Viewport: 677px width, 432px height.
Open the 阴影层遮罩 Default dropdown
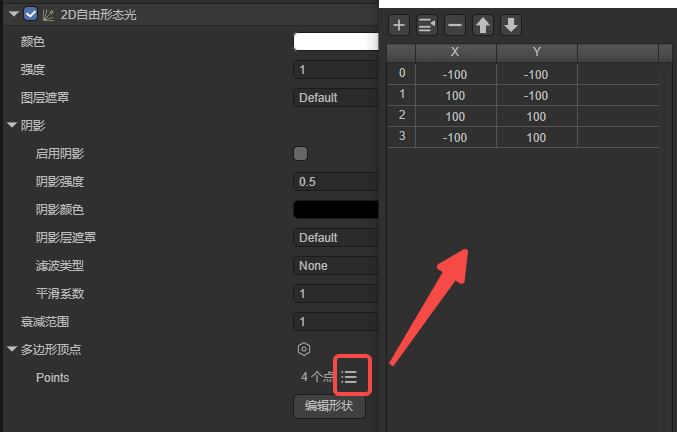pos(335,238)
